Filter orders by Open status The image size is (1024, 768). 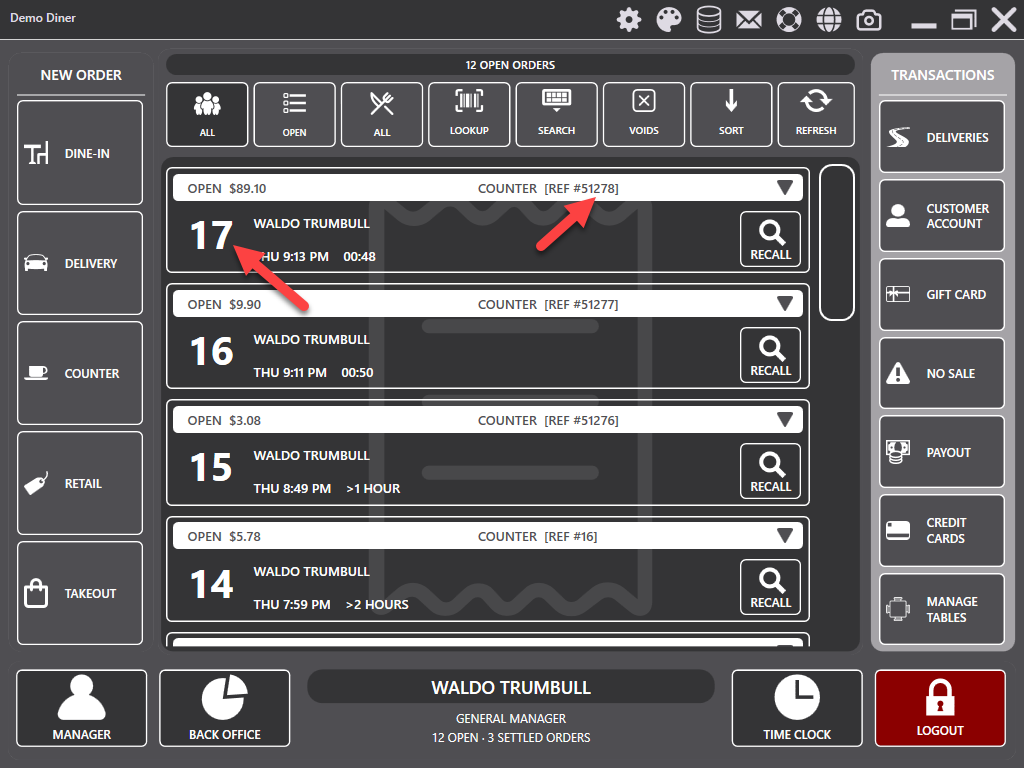pos(294,113)
